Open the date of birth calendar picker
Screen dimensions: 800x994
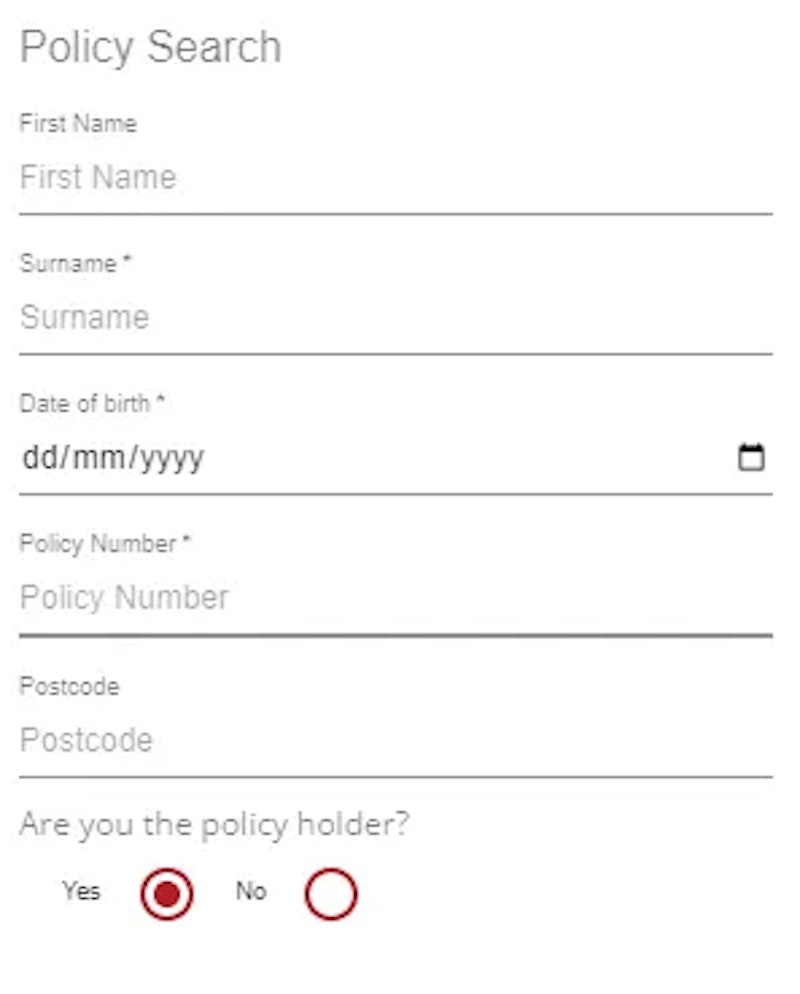click(x=751, y=457)
